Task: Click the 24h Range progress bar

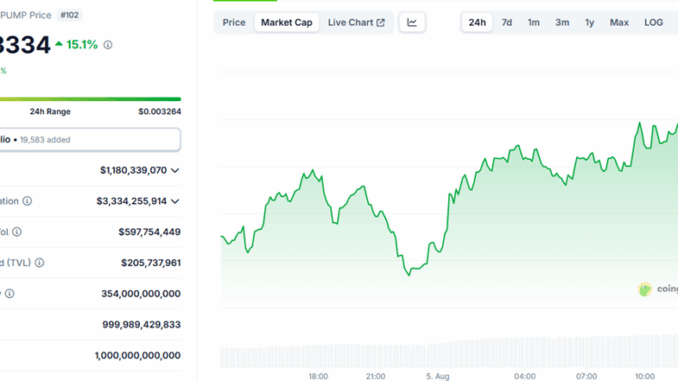Action: (x=90, y=99)
